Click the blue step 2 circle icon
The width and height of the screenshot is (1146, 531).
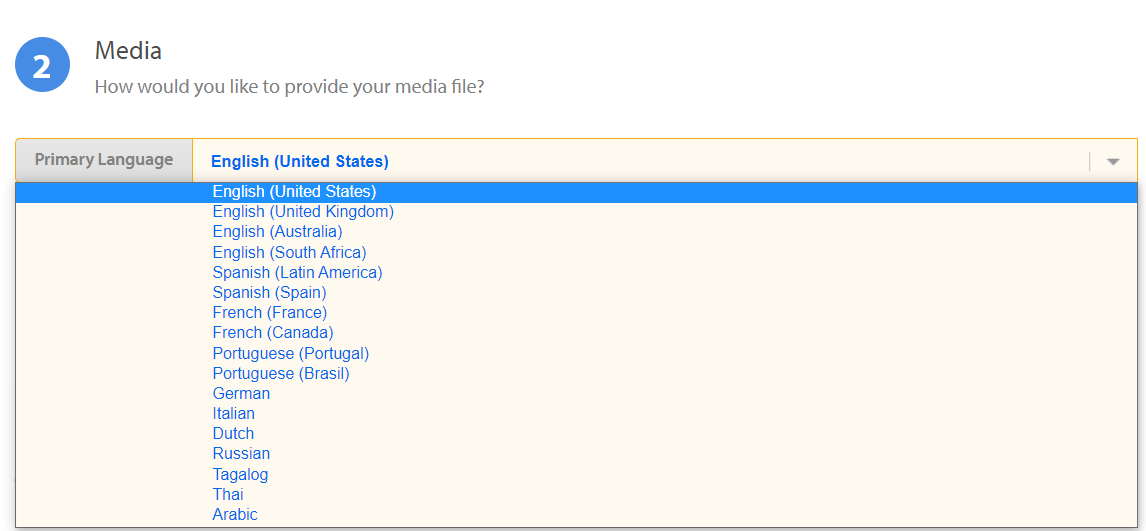pyautogui.click(x=42, y=65)
